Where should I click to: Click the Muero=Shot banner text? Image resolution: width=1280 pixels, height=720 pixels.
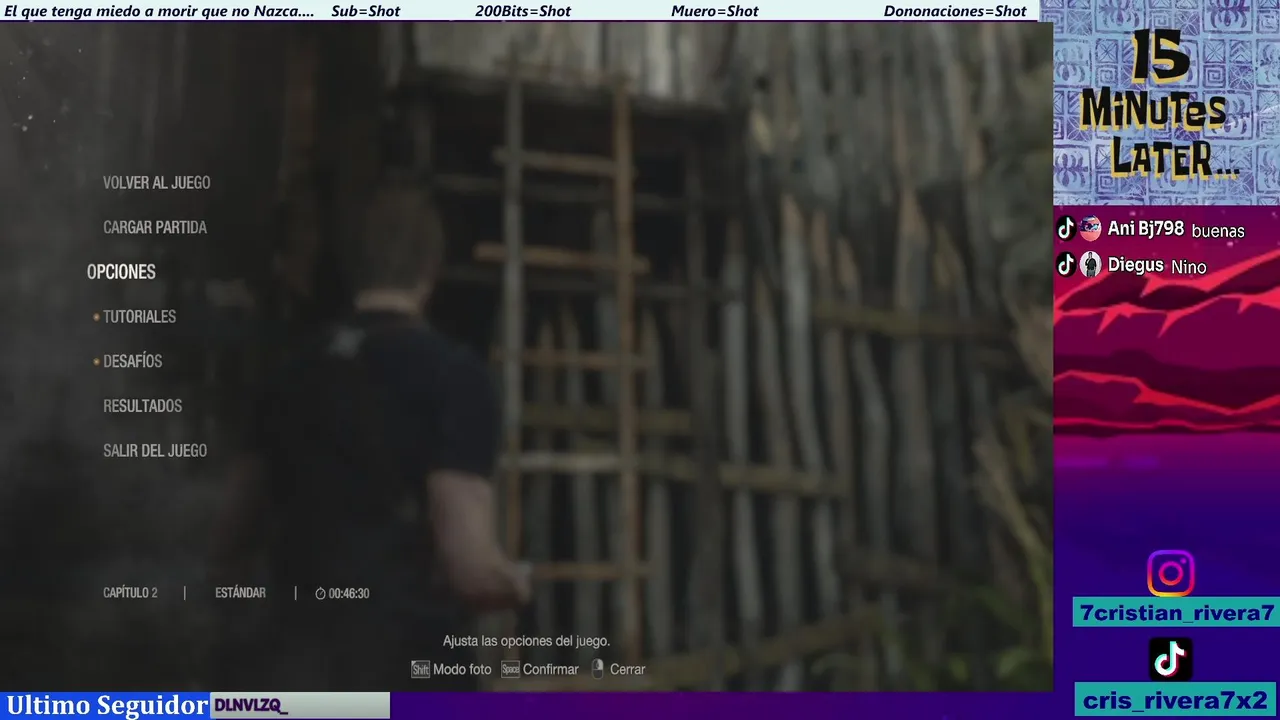[715, 11]
